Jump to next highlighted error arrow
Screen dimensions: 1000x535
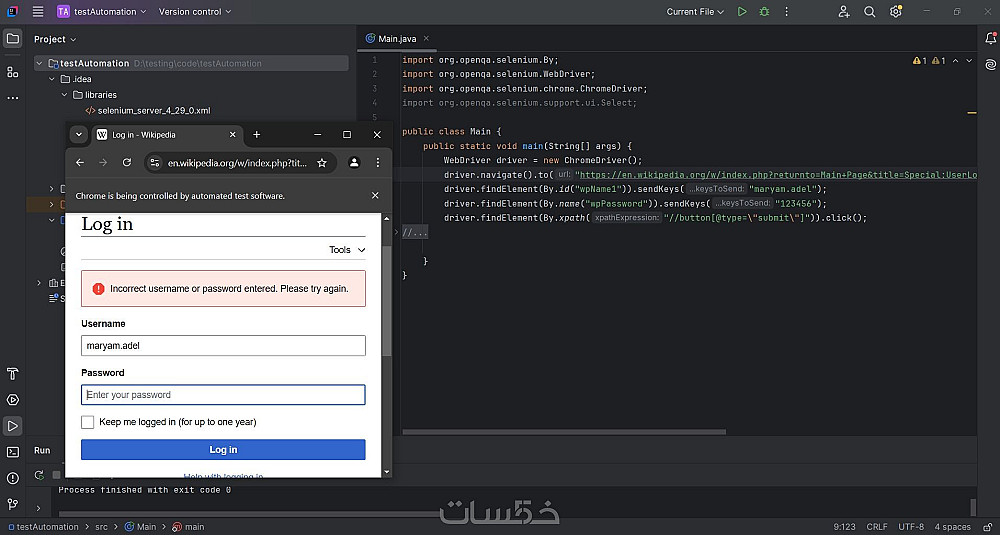(969, 61)
